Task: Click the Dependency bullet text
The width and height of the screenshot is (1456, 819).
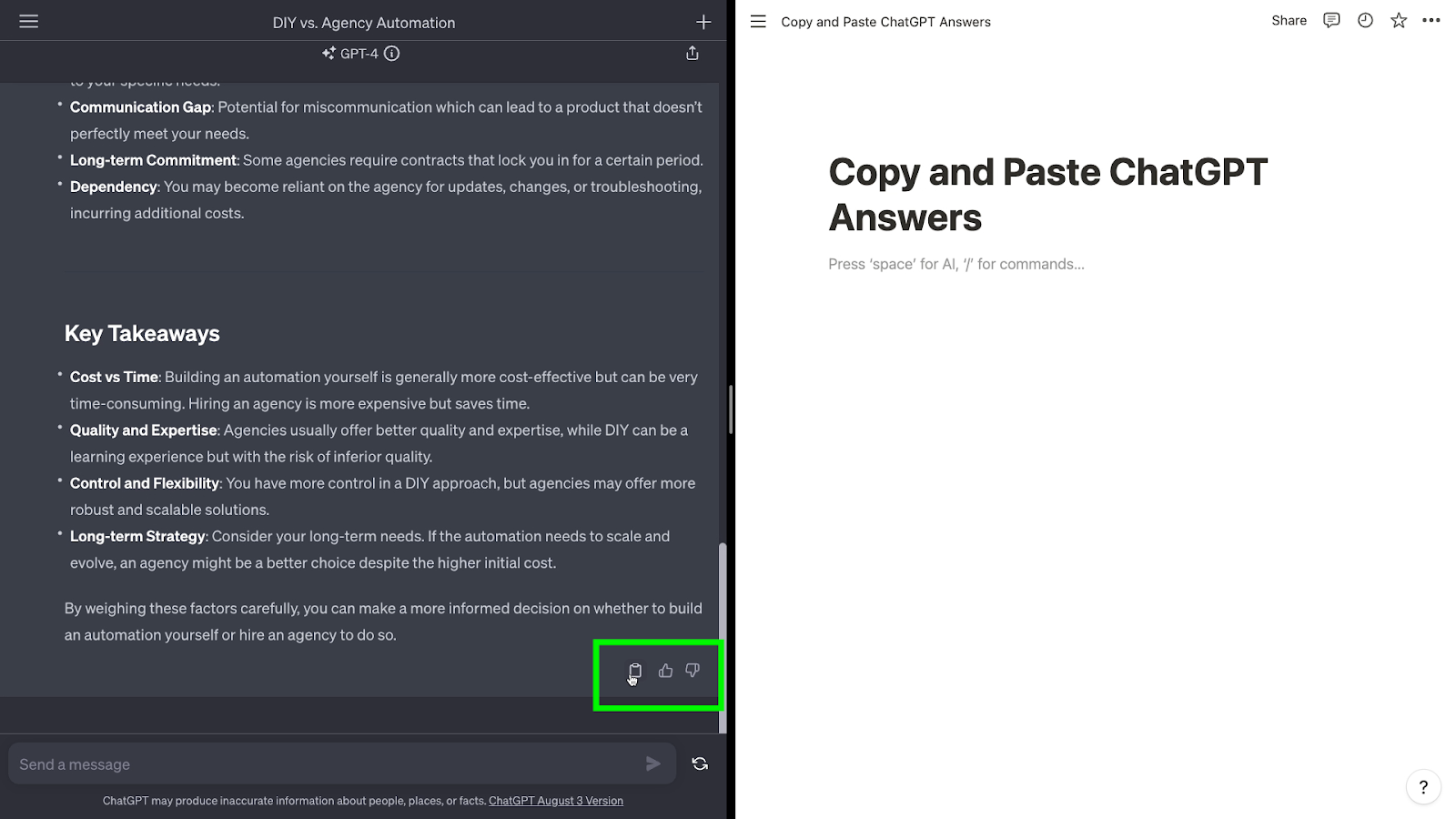Action: pos(386,199)
